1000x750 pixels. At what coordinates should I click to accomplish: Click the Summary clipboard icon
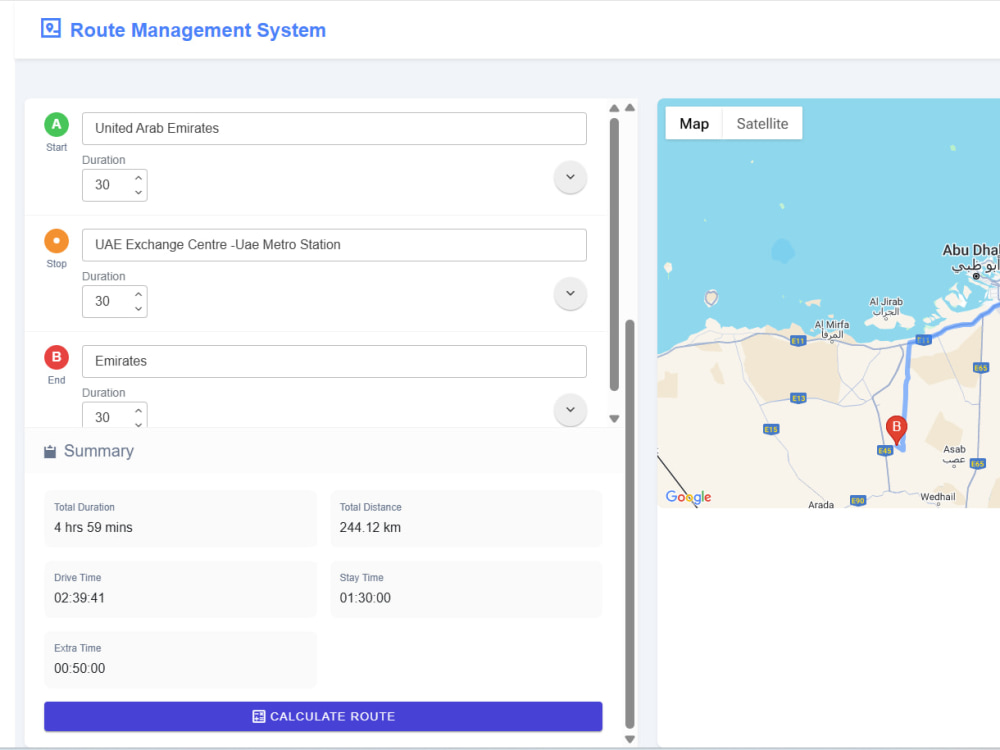pos(50,452)
